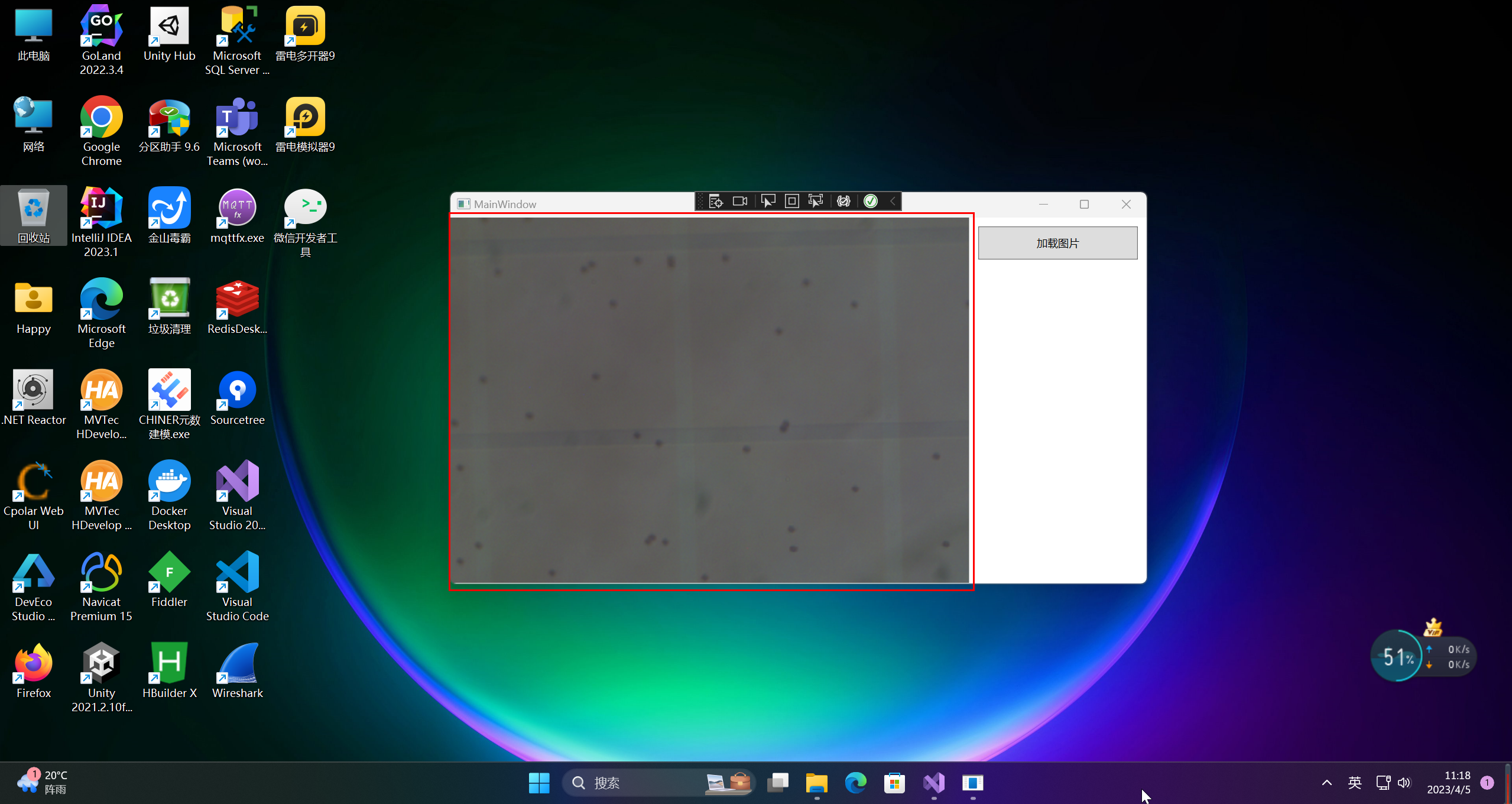The image size is (1512, 804).
Task: Click the green checkmark status icon
Action: click(871, 202)
